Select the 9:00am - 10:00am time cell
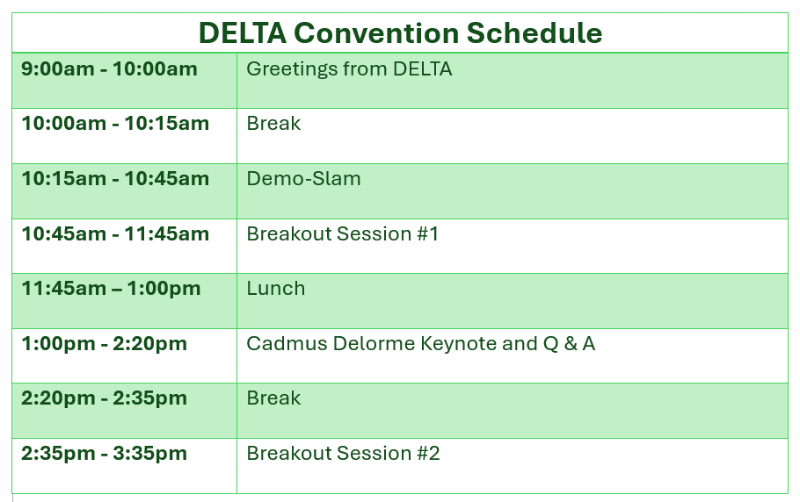The image size is (800, 502). 109,70
